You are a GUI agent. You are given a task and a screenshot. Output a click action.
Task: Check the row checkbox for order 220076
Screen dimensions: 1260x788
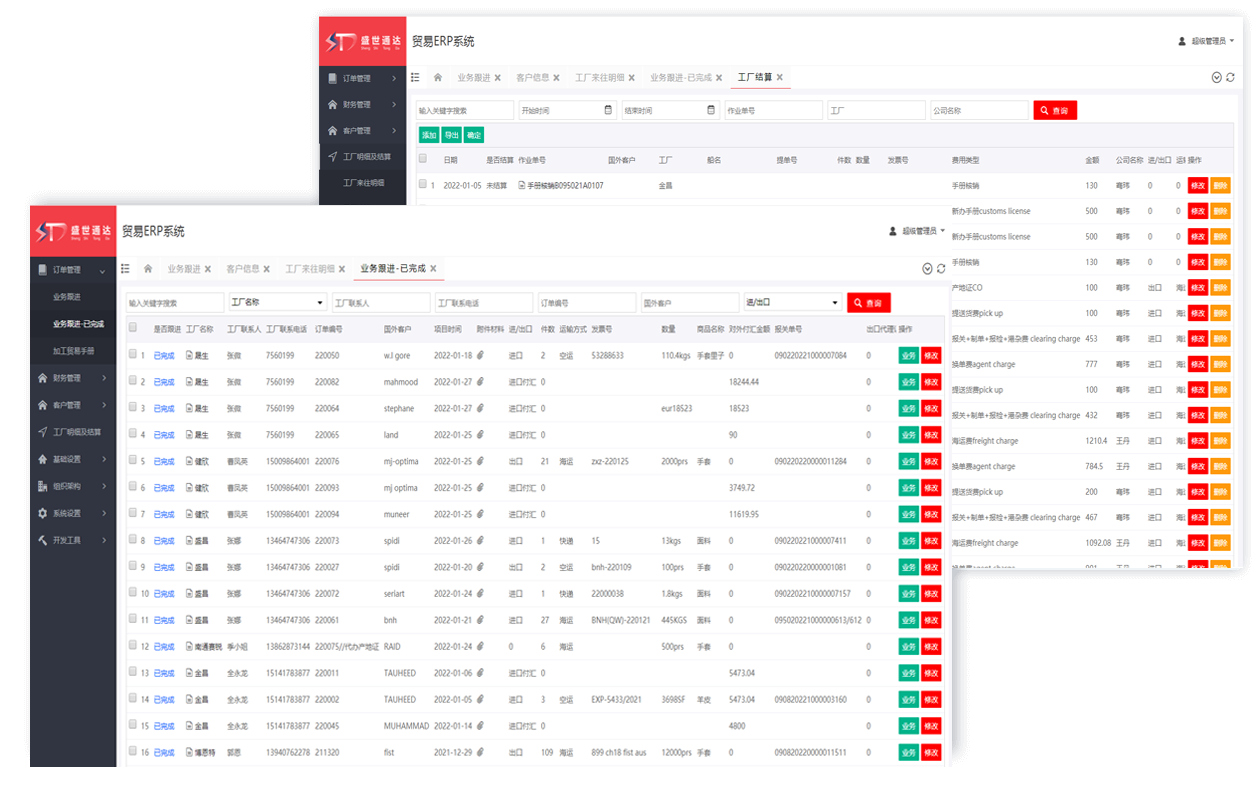coord(133,461)
